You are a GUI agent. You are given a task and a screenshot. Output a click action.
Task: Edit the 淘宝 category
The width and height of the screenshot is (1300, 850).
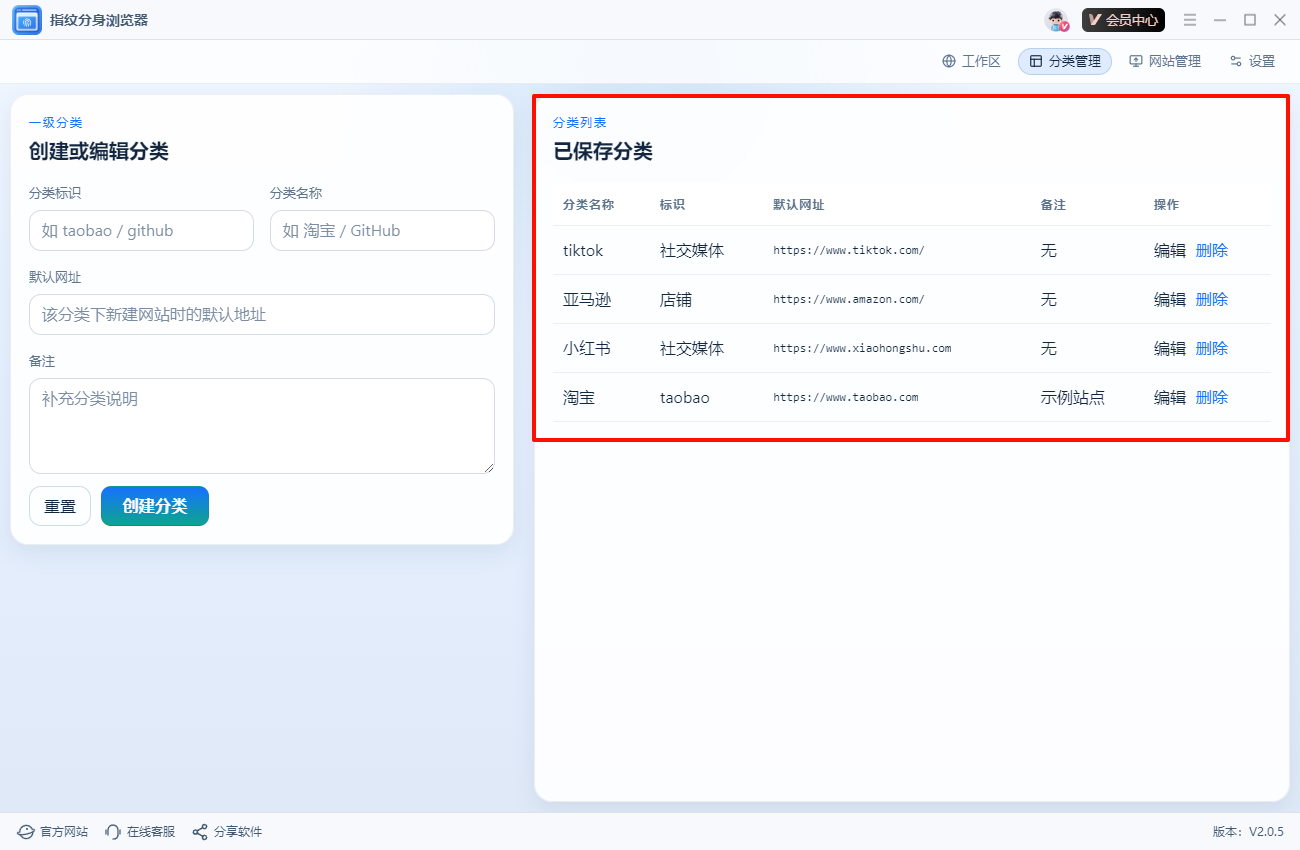[x=1170, y=397]
